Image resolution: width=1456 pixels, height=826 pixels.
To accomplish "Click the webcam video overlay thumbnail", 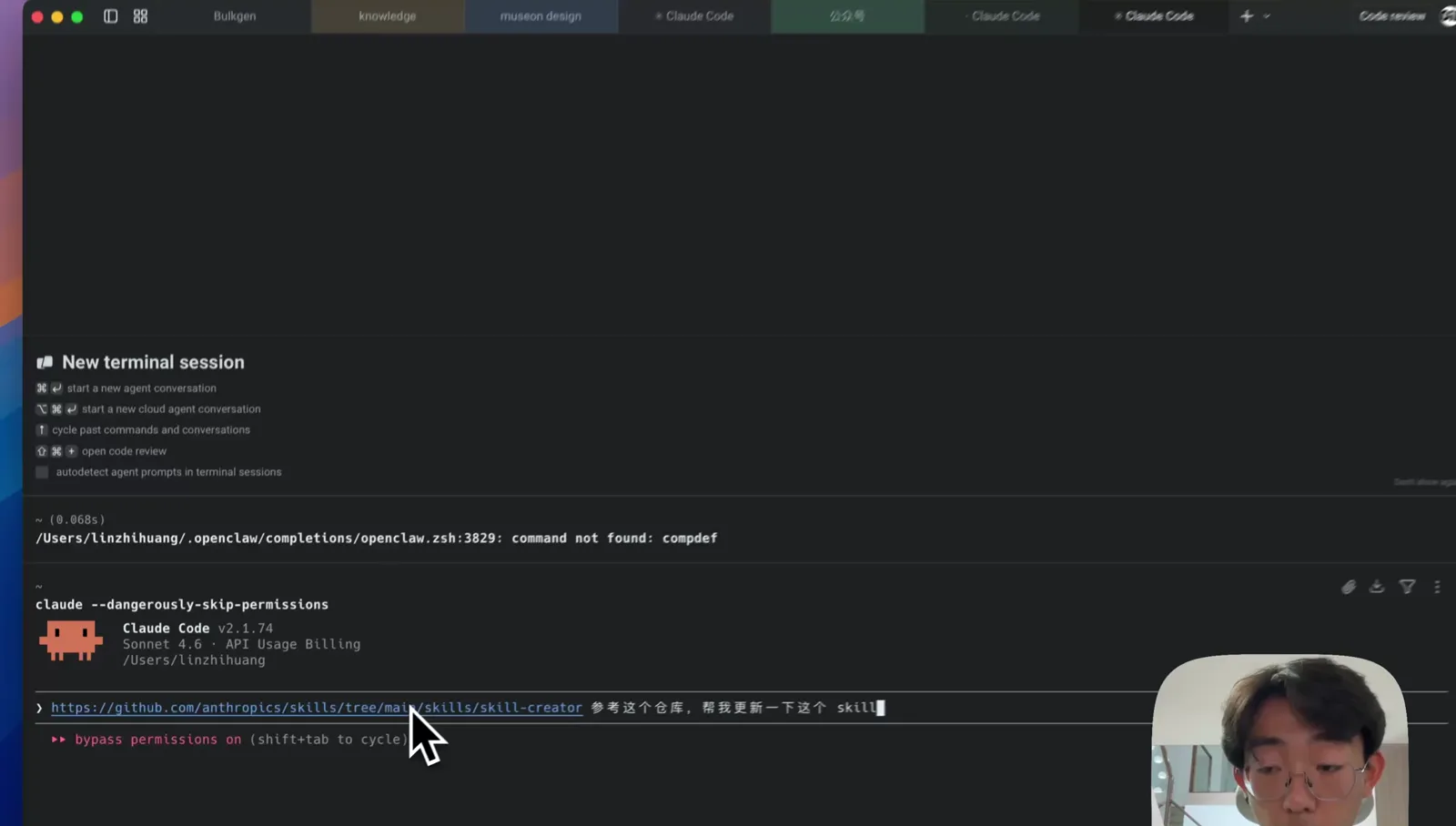I will point(1279,740).
